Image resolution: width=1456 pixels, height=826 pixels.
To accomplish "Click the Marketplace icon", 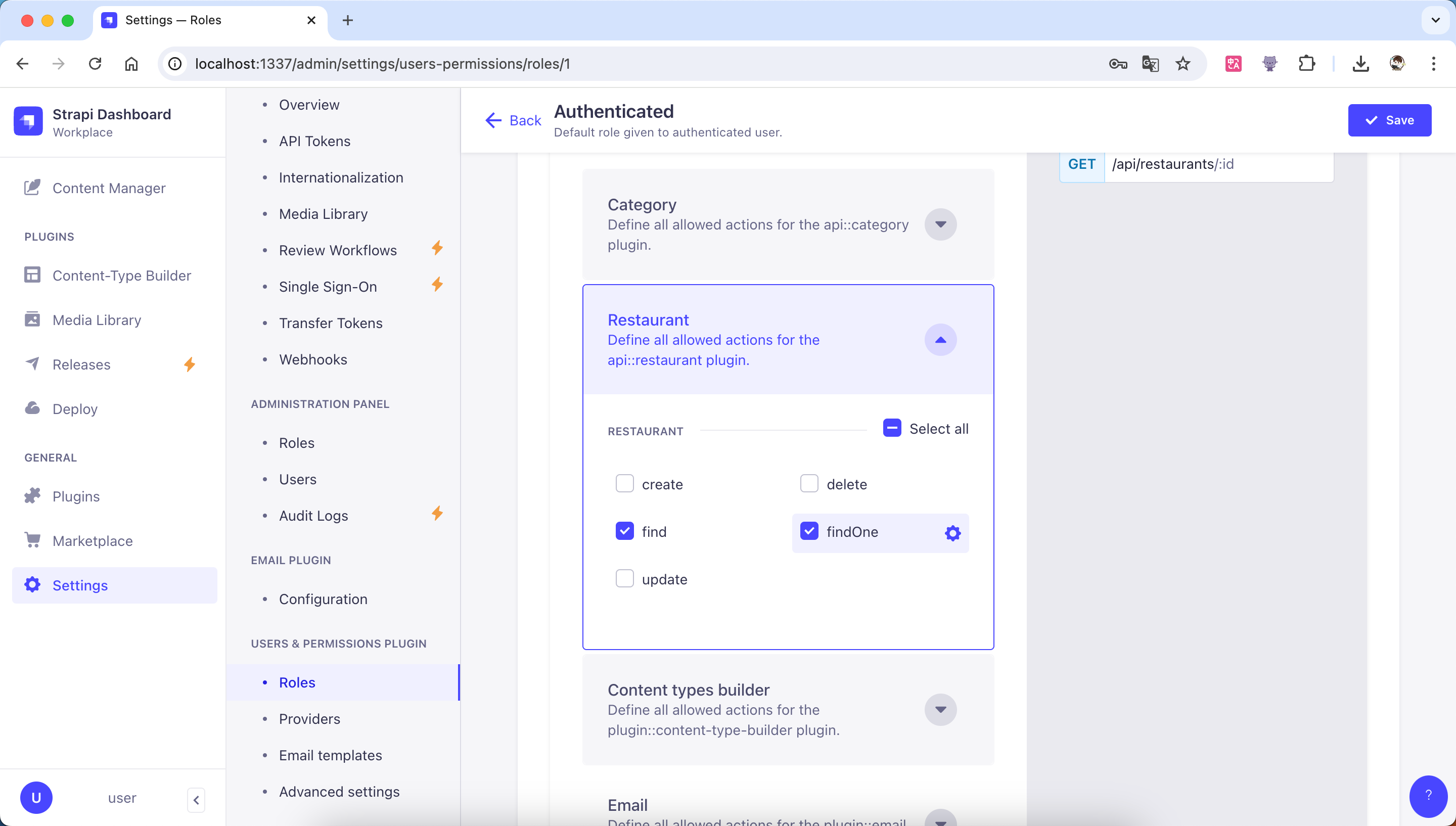I will pos(33,540).
